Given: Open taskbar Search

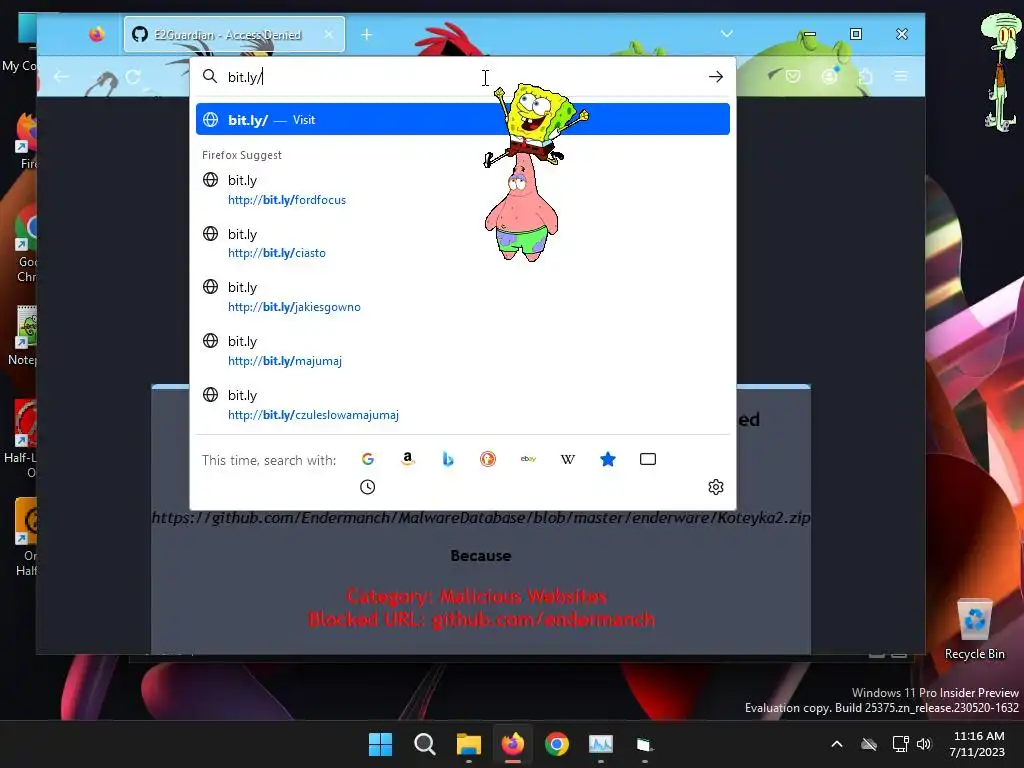Looking at the screenshot, I should (424, 744).
